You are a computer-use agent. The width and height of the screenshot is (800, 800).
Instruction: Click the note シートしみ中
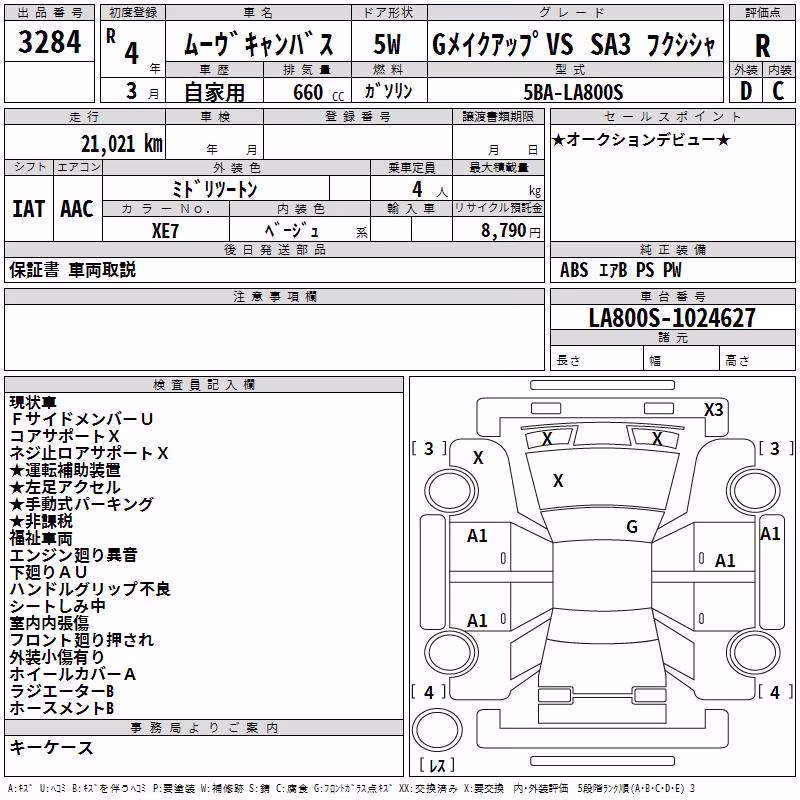[57, 606]
